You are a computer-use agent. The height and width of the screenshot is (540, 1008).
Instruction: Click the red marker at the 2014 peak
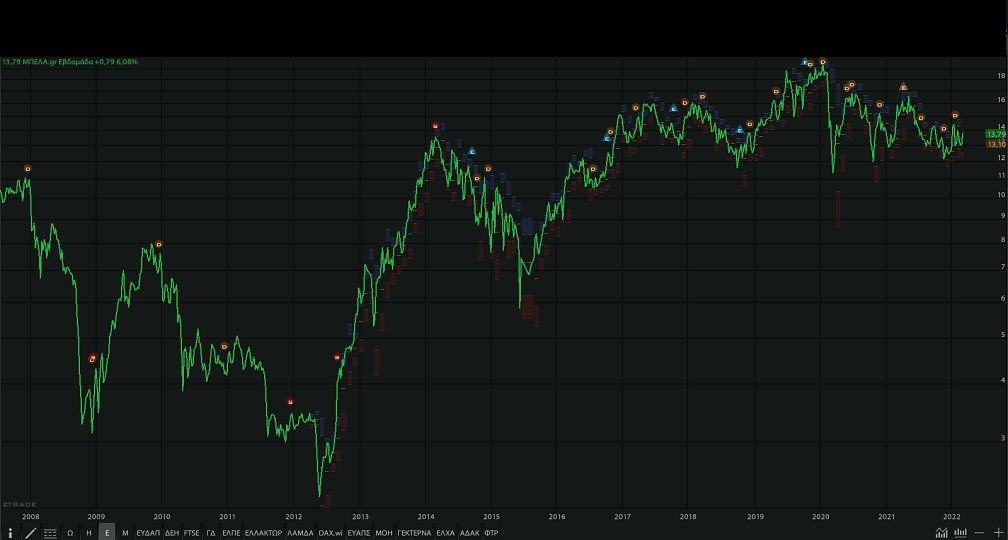435,126
